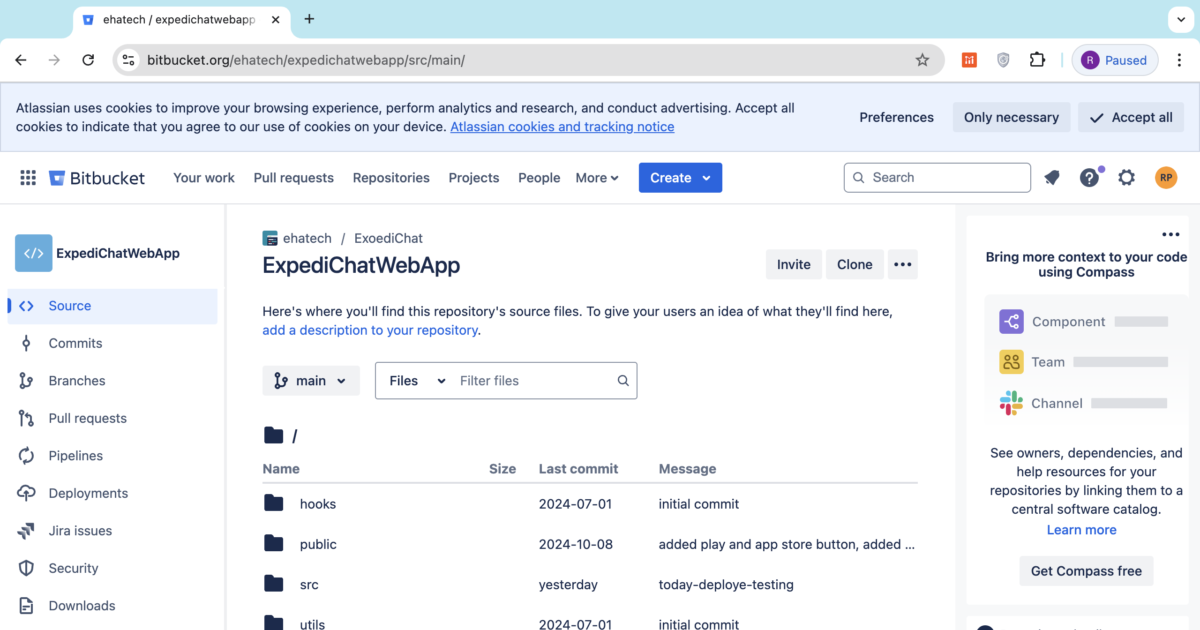Image resolution: width=1200 pixels, height=630 pixels.
Task: Open the today-deploye-testing commit message
Action: point(726,584)
